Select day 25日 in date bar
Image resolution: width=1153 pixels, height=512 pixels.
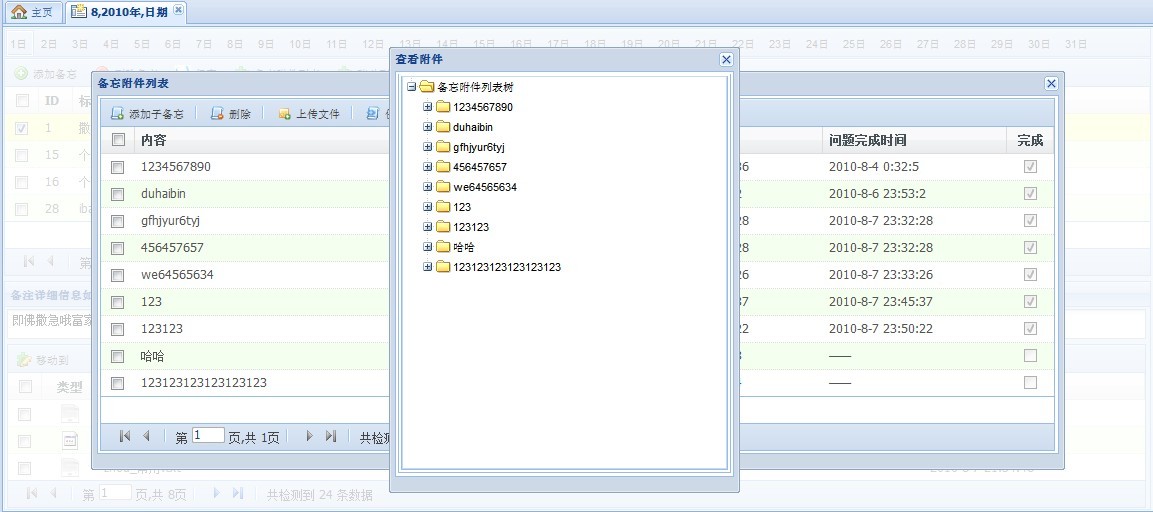854,44
